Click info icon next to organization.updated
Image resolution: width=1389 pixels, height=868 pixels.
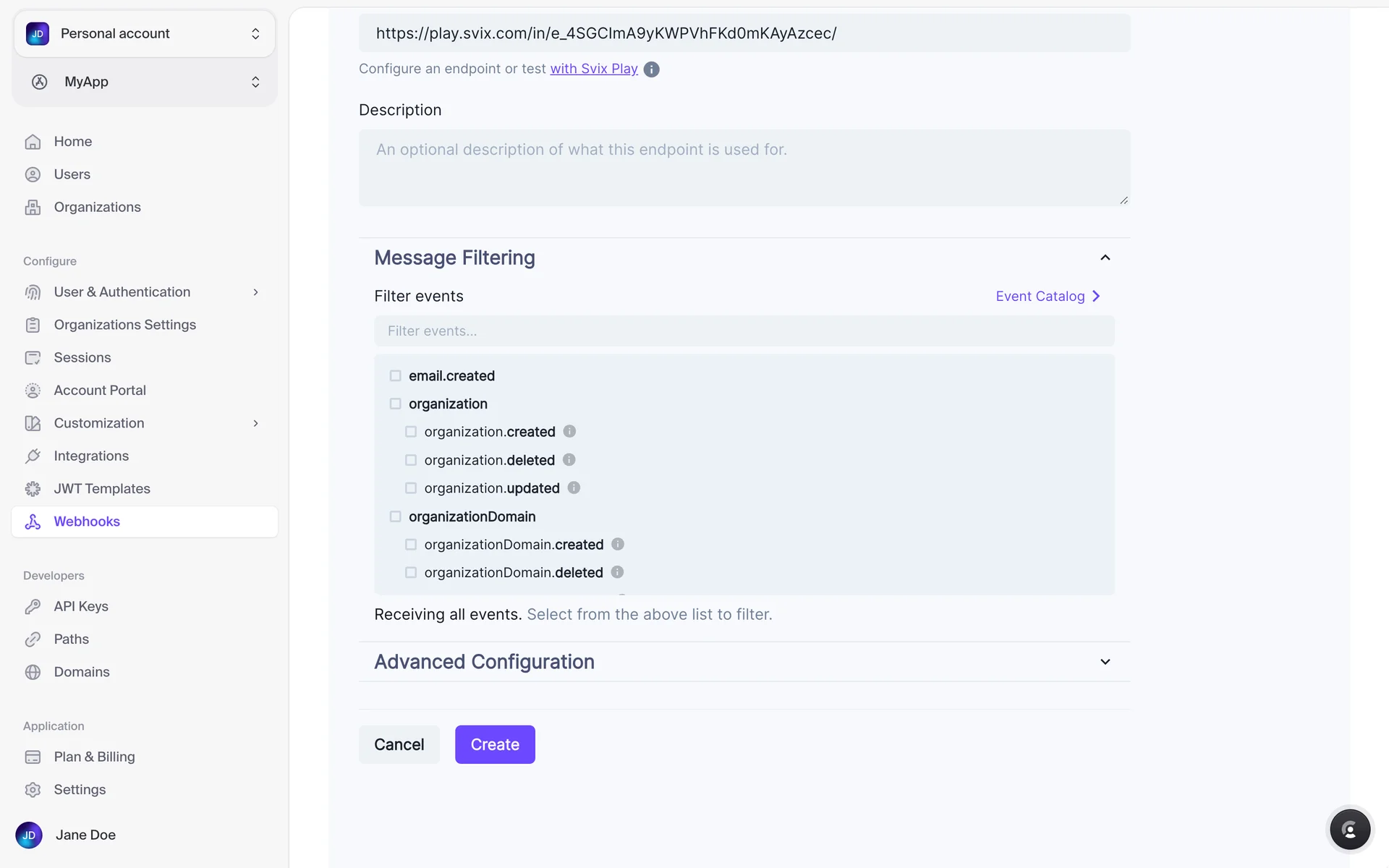pos(574,488)
